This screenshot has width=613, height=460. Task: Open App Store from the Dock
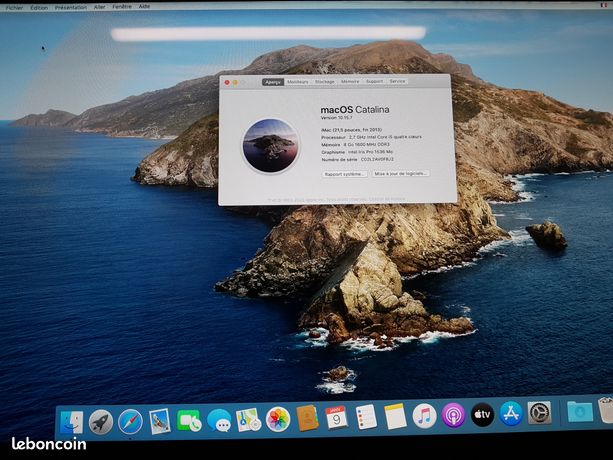[511, 413]
